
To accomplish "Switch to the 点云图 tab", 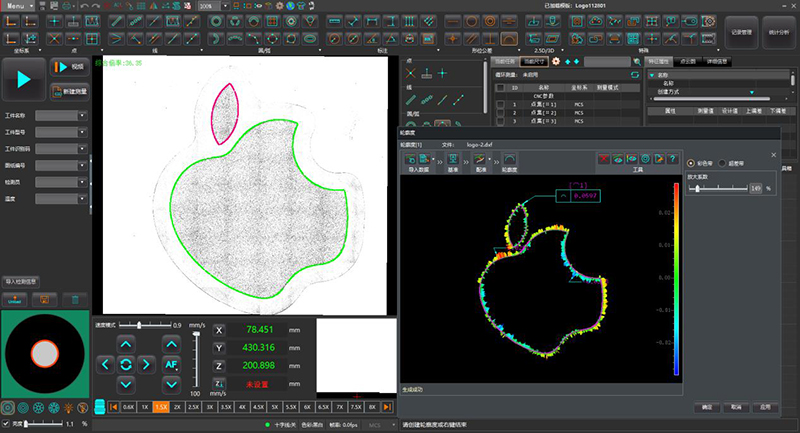I will coord(688,61).
